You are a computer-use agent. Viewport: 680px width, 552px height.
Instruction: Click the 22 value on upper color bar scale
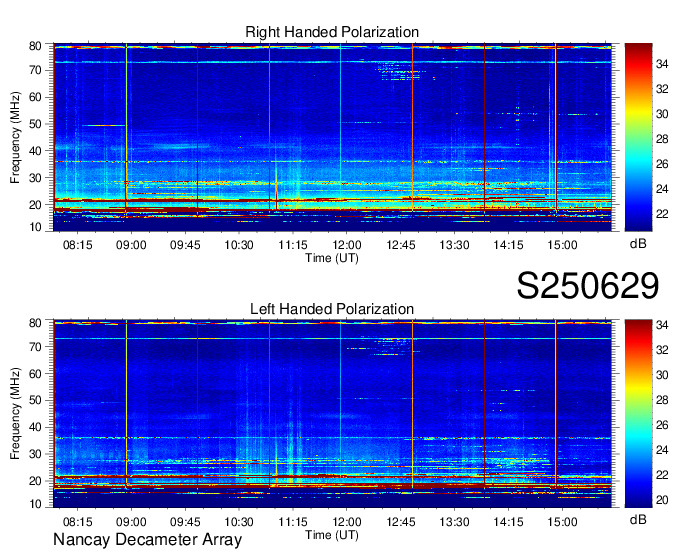click(x=662, y=214)
